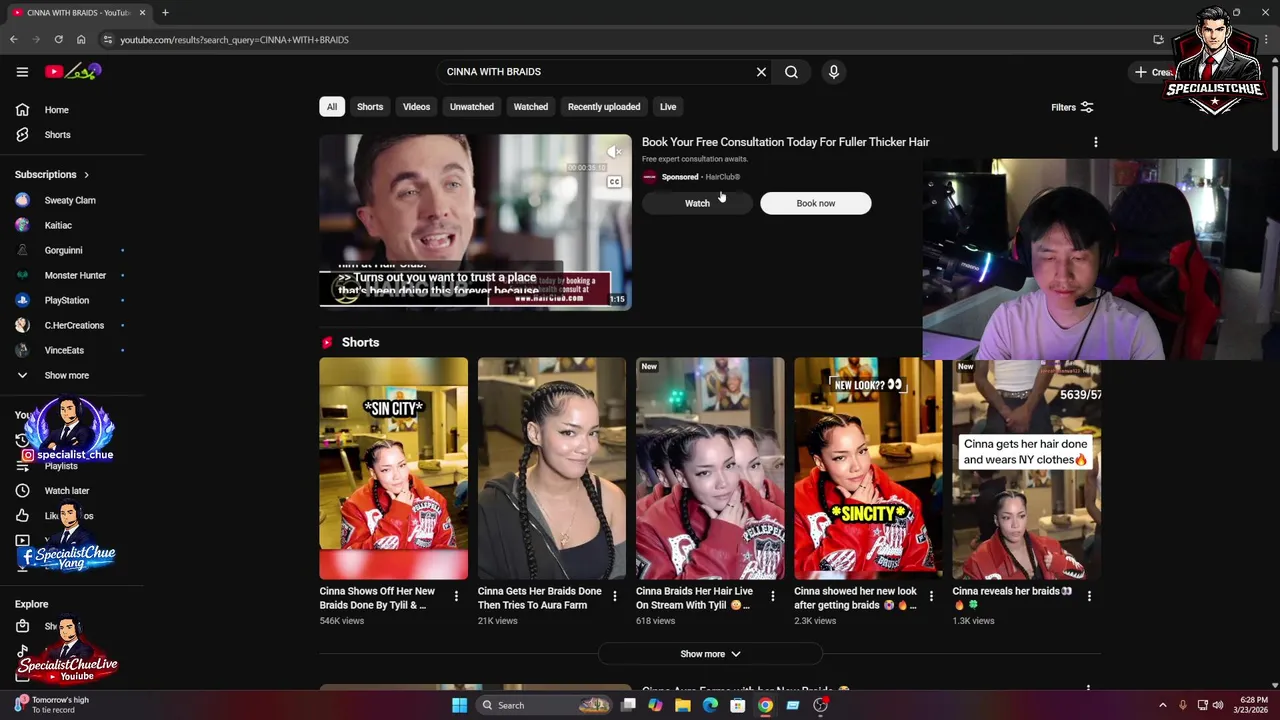Open the HairClub sponsored ad title
The height and width of the screenshot is (720, 1280).
pyautogui.click(x=785, y=142)
